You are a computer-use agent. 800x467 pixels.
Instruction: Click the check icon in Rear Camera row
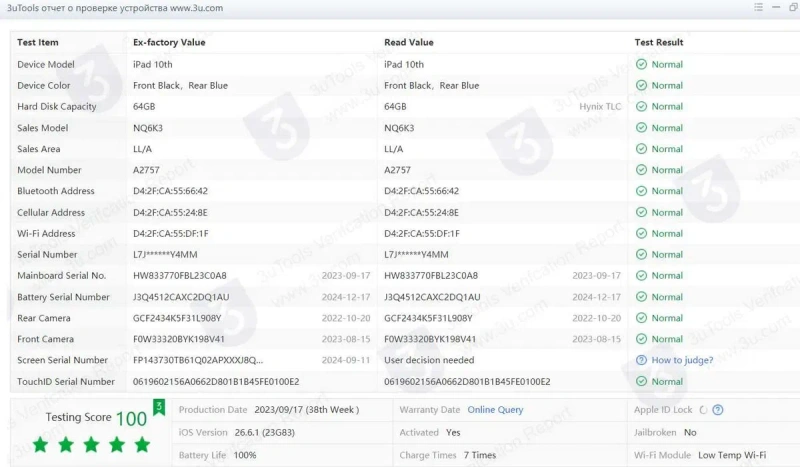[641, 318]
